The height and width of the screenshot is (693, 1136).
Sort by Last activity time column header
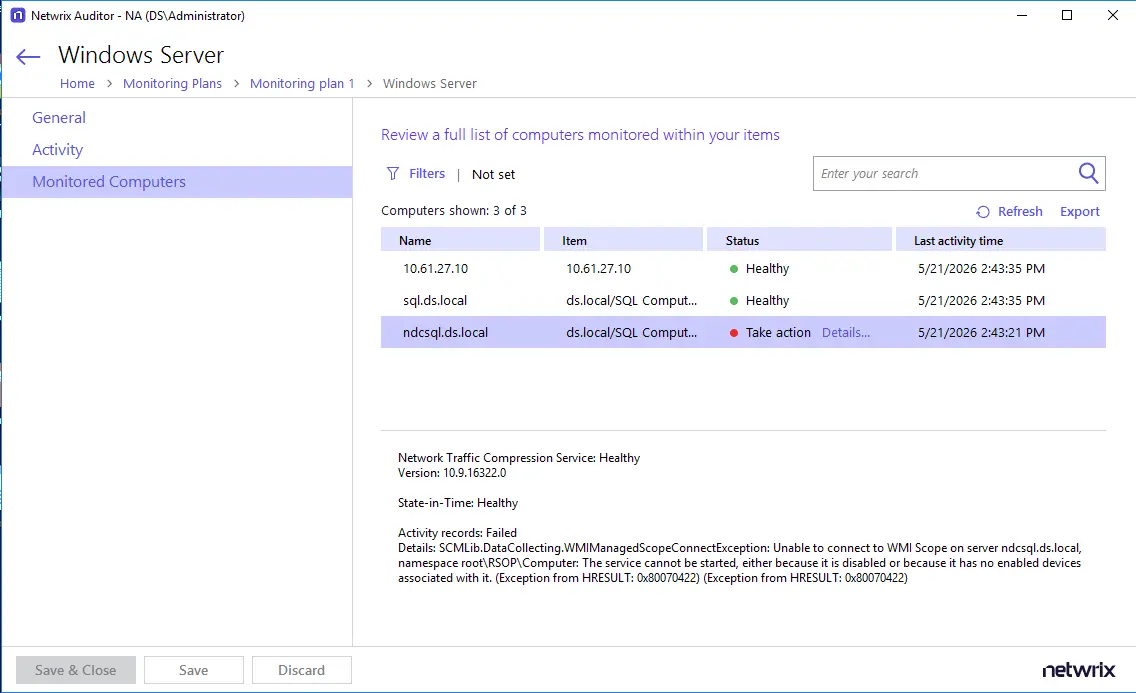(1001, 240)
